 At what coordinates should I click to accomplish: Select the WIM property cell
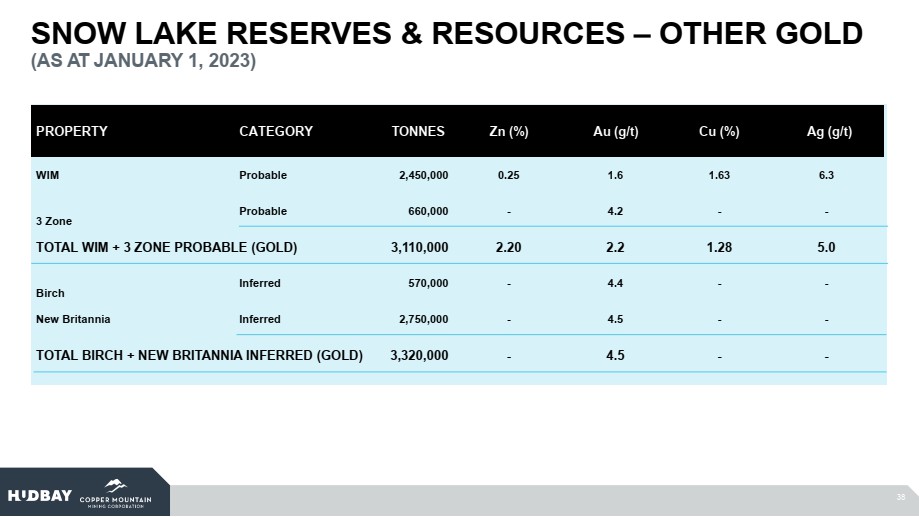pos(47,175)
